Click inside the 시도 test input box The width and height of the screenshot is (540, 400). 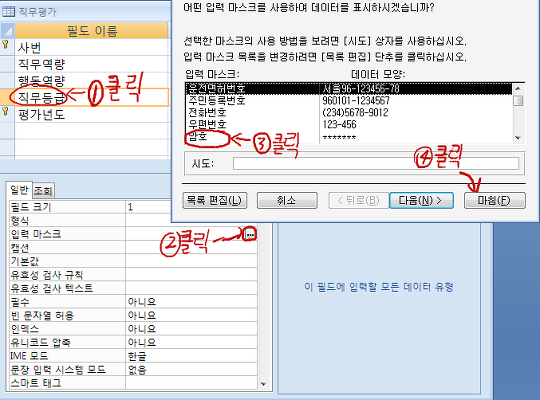(376, 163)
